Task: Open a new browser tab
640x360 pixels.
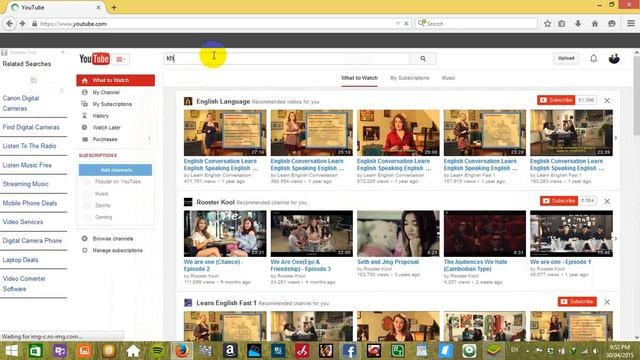Action: (114, 7)
